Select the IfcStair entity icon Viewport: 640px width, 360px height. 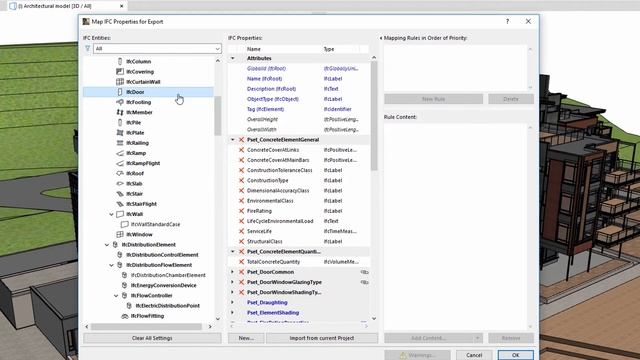pos(120,194)
